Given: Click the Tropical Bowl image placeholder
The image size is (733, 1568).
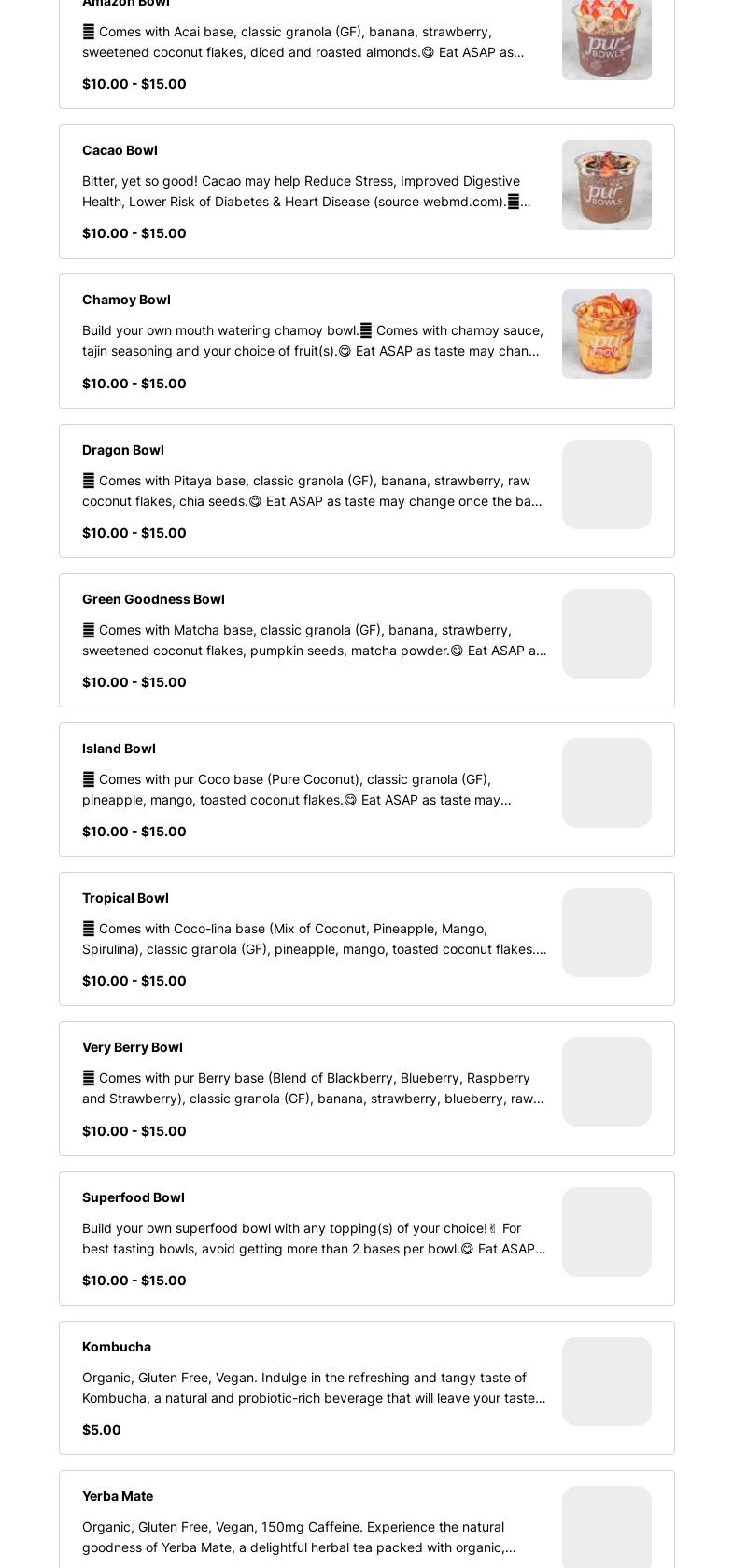Looking at the screenshot, I should pos(606,932).
